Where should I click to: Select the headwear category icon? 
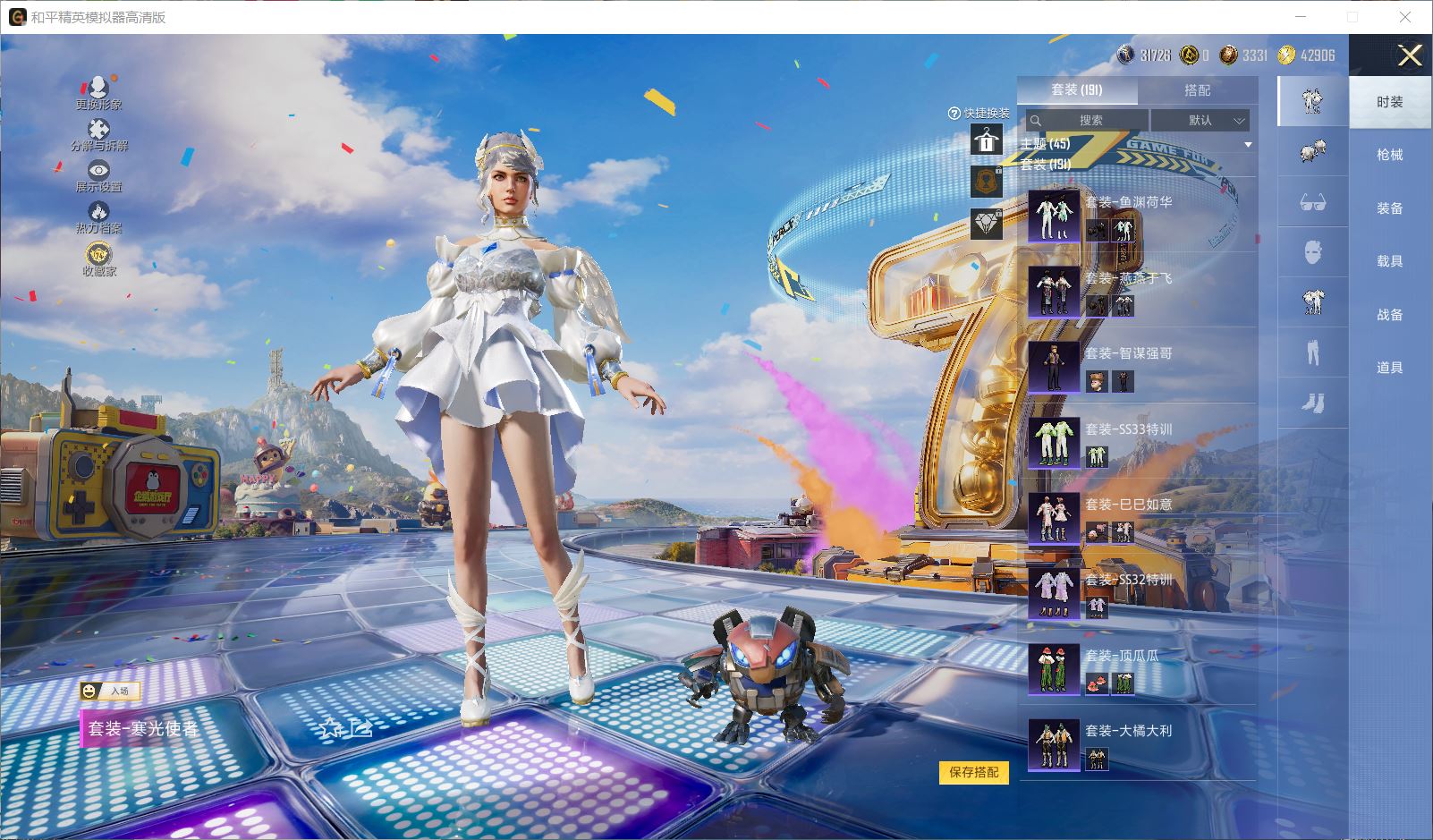tap(1312, 151)
